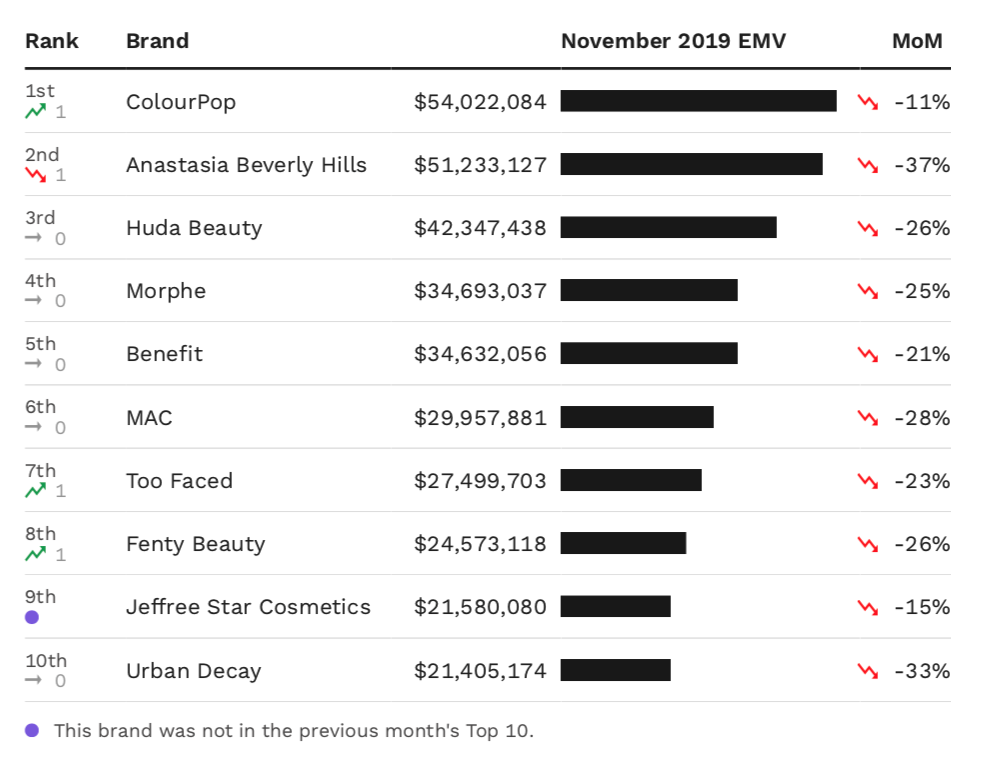
Task: Click ColourPop's red MoM trend arrow
Action: (x=867, y=102)
